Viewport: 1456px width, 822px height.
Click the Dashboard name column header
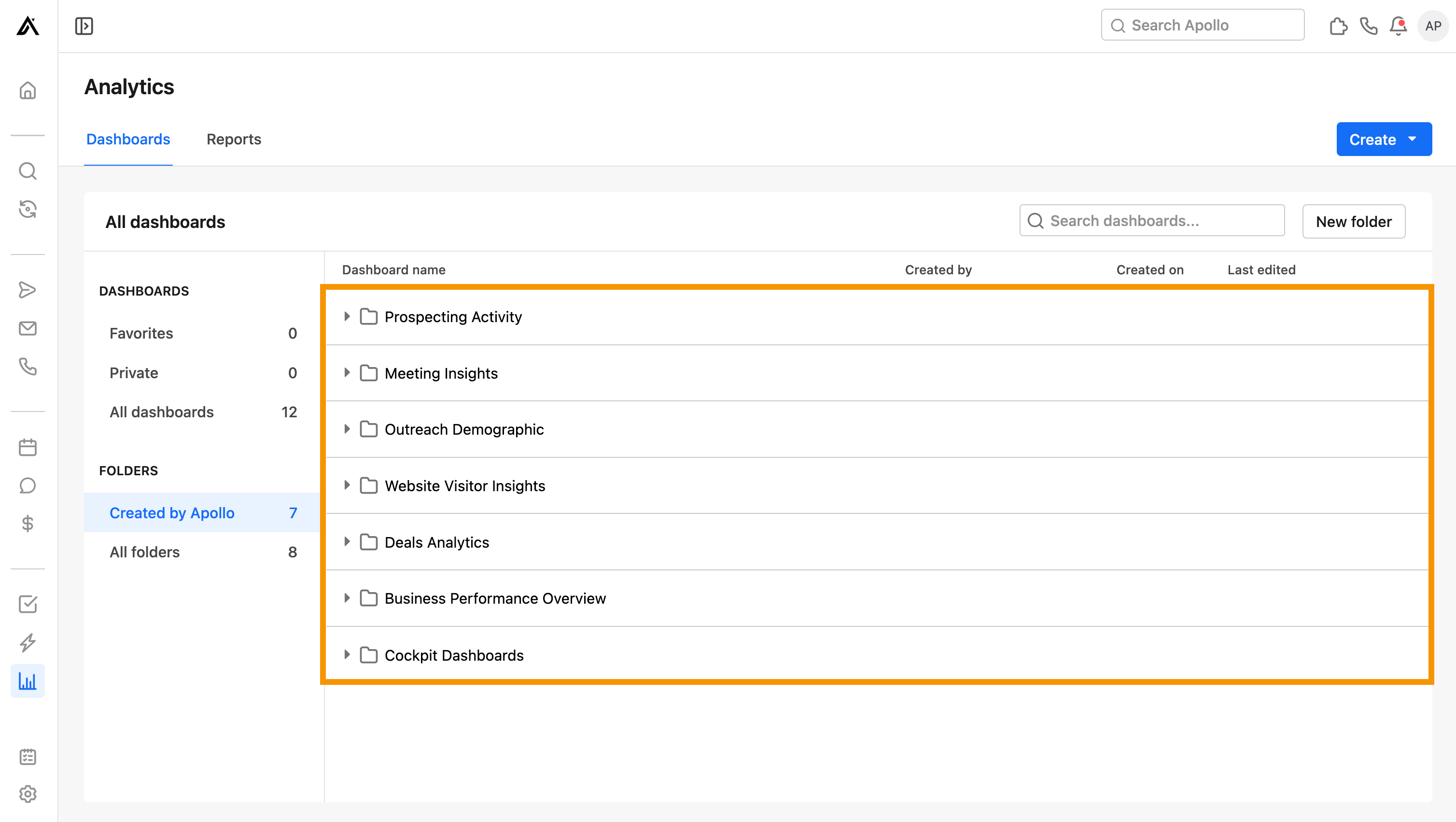pyautogui.click(x=394, y=269)
